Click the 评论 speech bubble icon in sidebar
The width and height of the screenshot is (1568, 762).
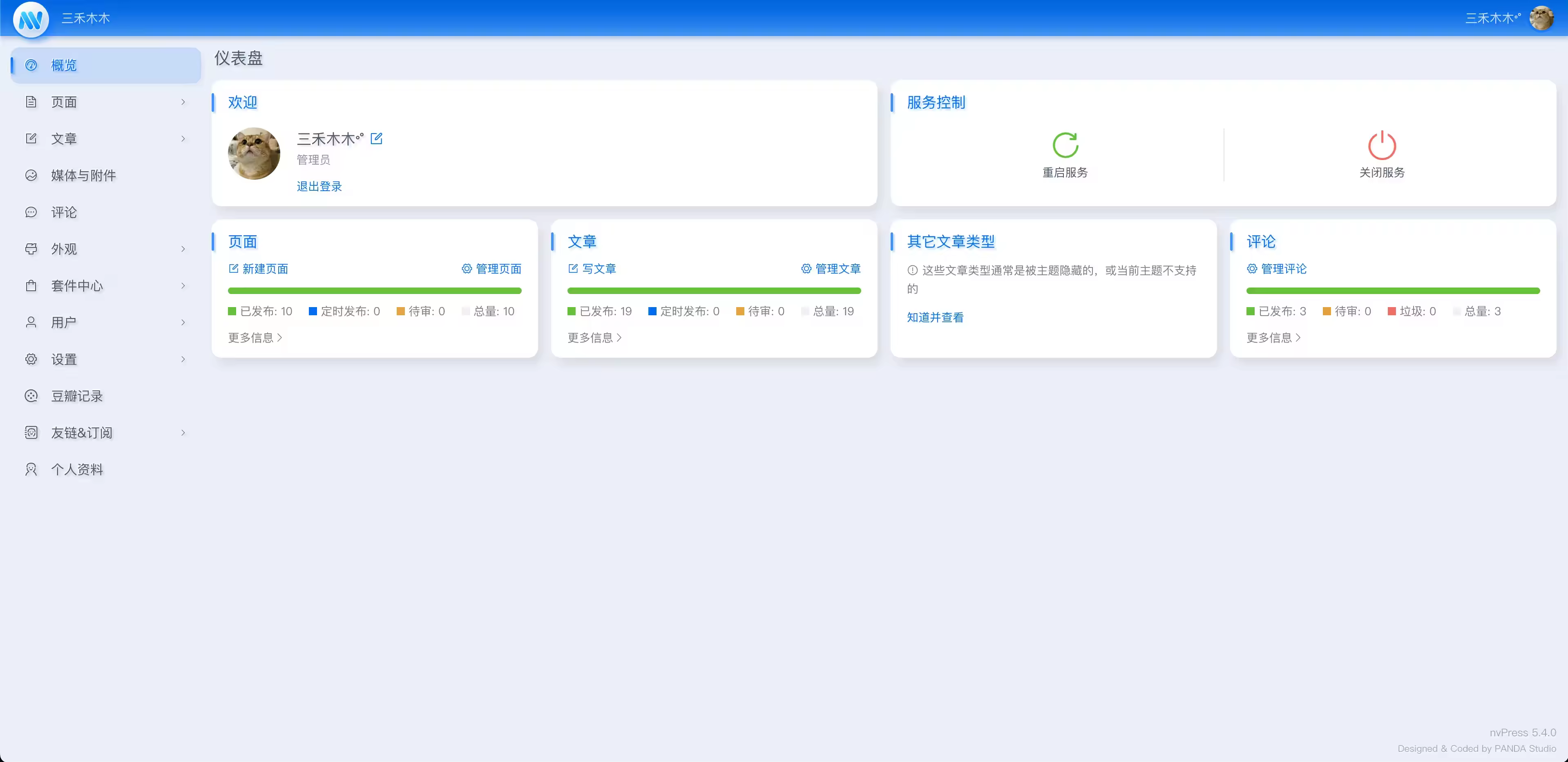[31, 212]
